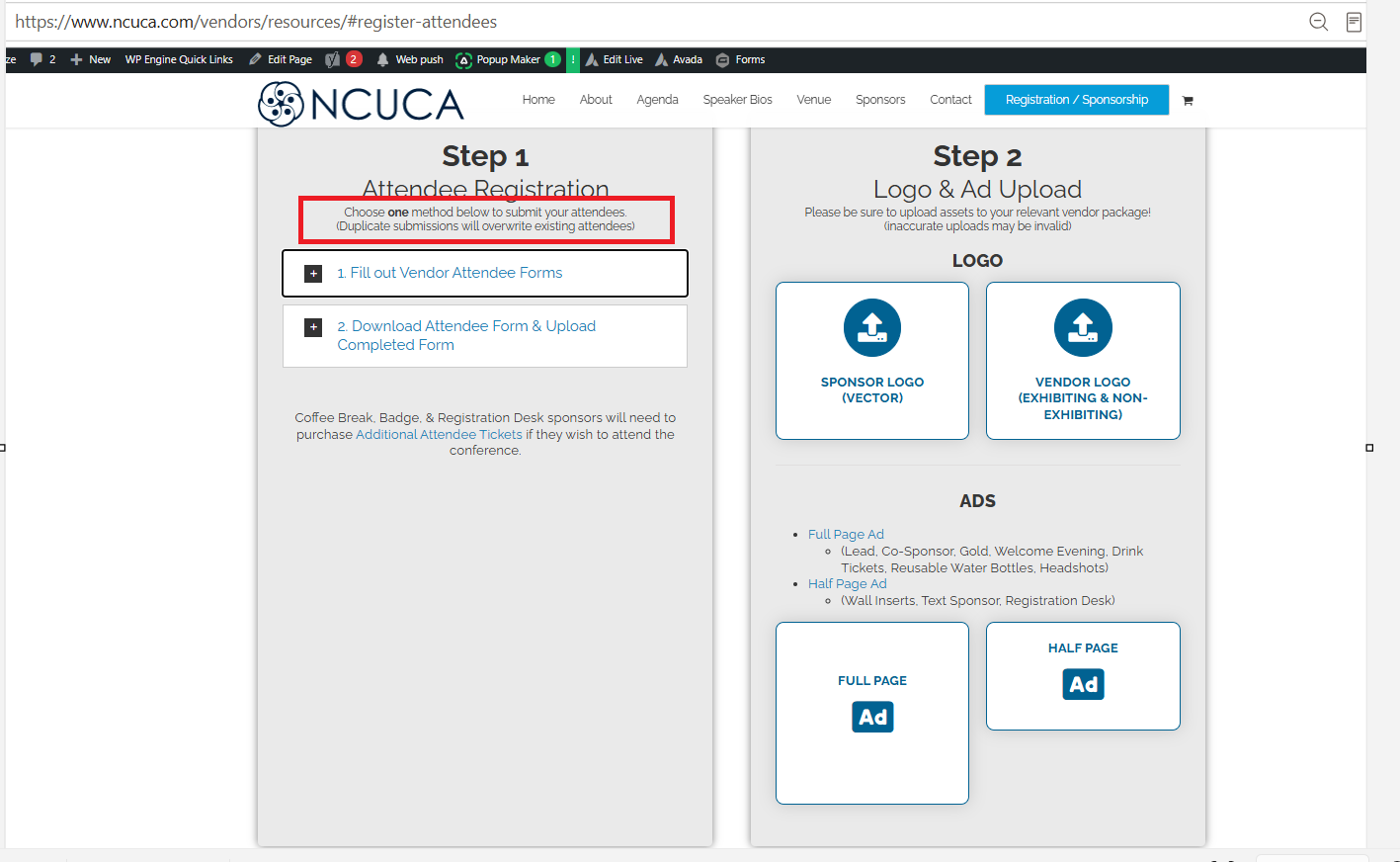Image resolution: width=1400 pixels, height=862 pixels.
Task: Click the browser zoom out magnifier icon
Action: click(x=1318, y=22)
